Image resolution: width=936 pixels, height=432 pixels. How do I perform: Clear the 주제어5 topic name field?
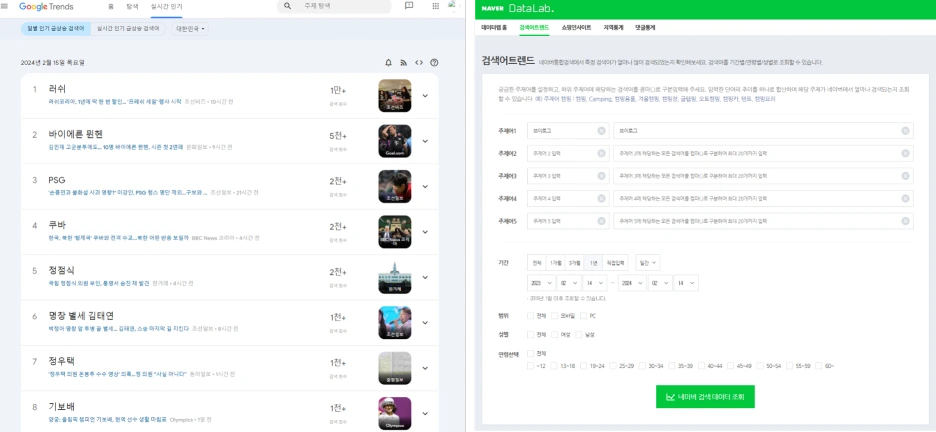click(601, 221)
